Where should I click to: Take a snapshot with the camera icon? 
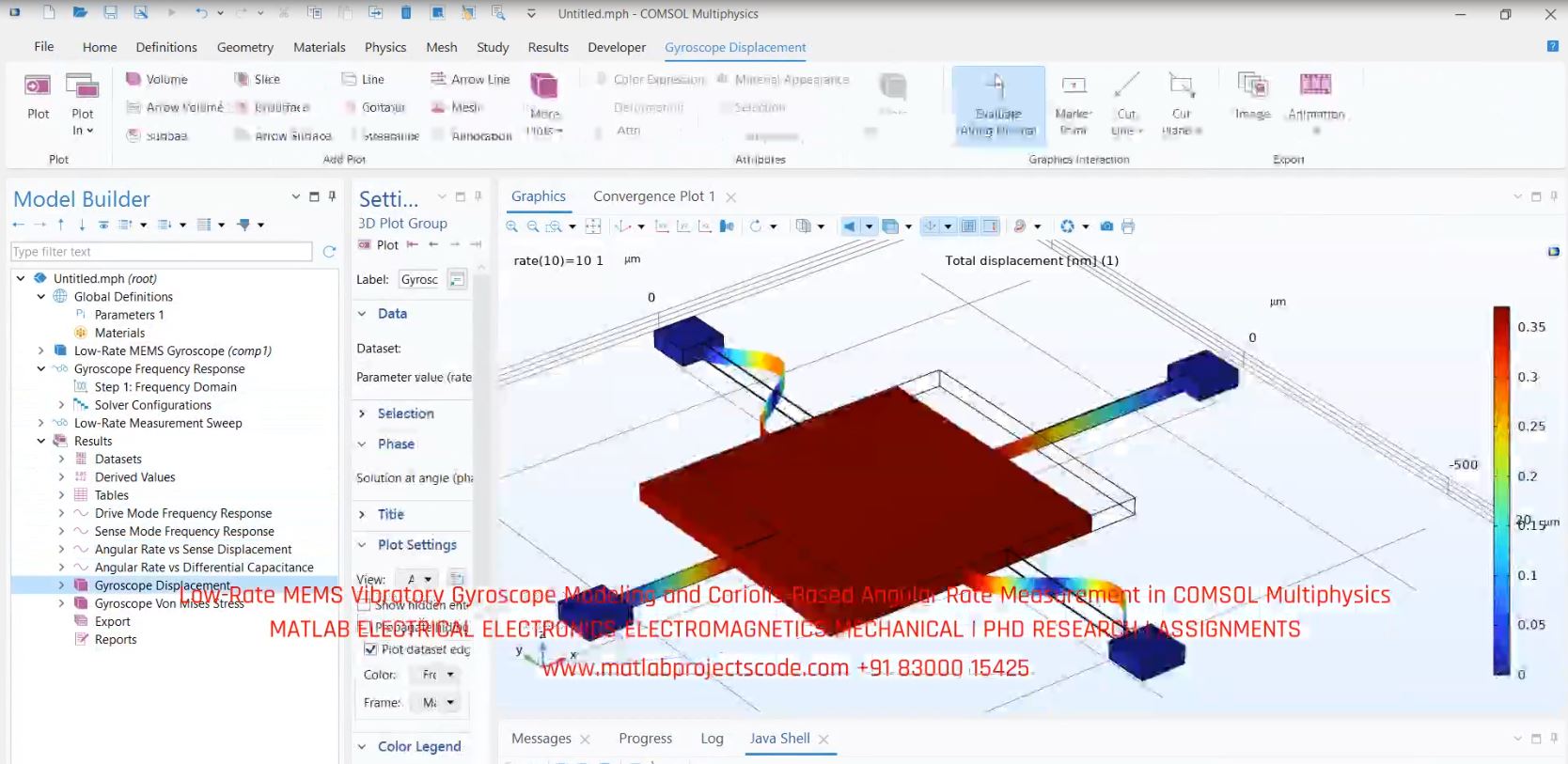pyautogui.click(x=1106, y=226)
